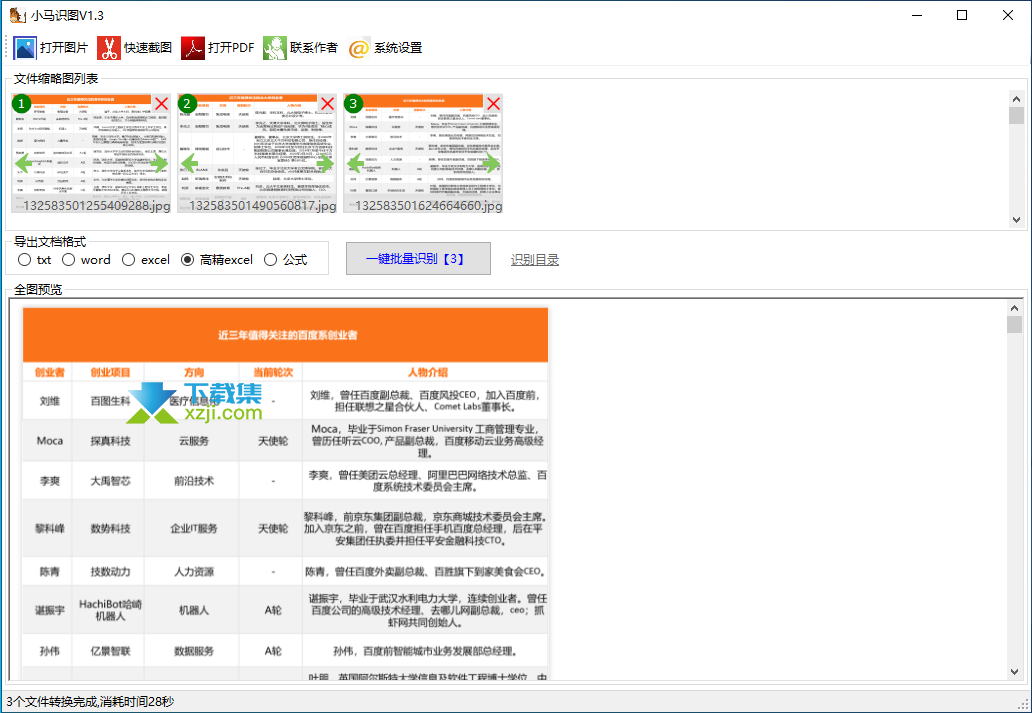
Task: Click the 企业IT服务 cell in preview
Action: tap(194, 528)
